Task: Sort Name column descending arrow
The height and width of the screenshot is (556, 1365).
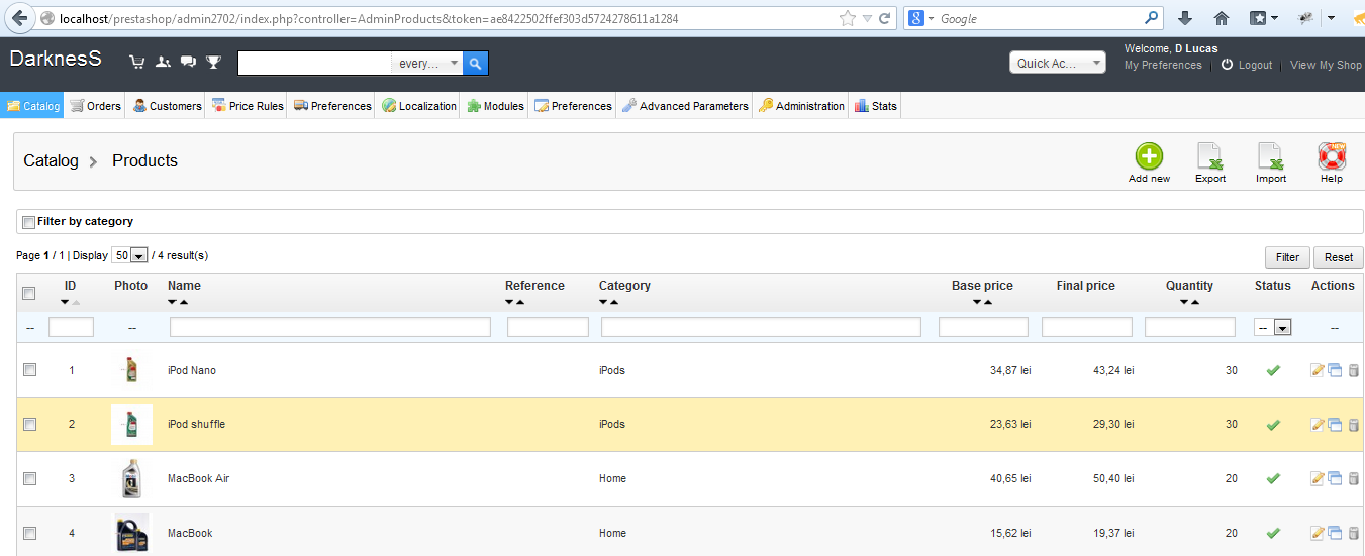Action: coord(172,302)
